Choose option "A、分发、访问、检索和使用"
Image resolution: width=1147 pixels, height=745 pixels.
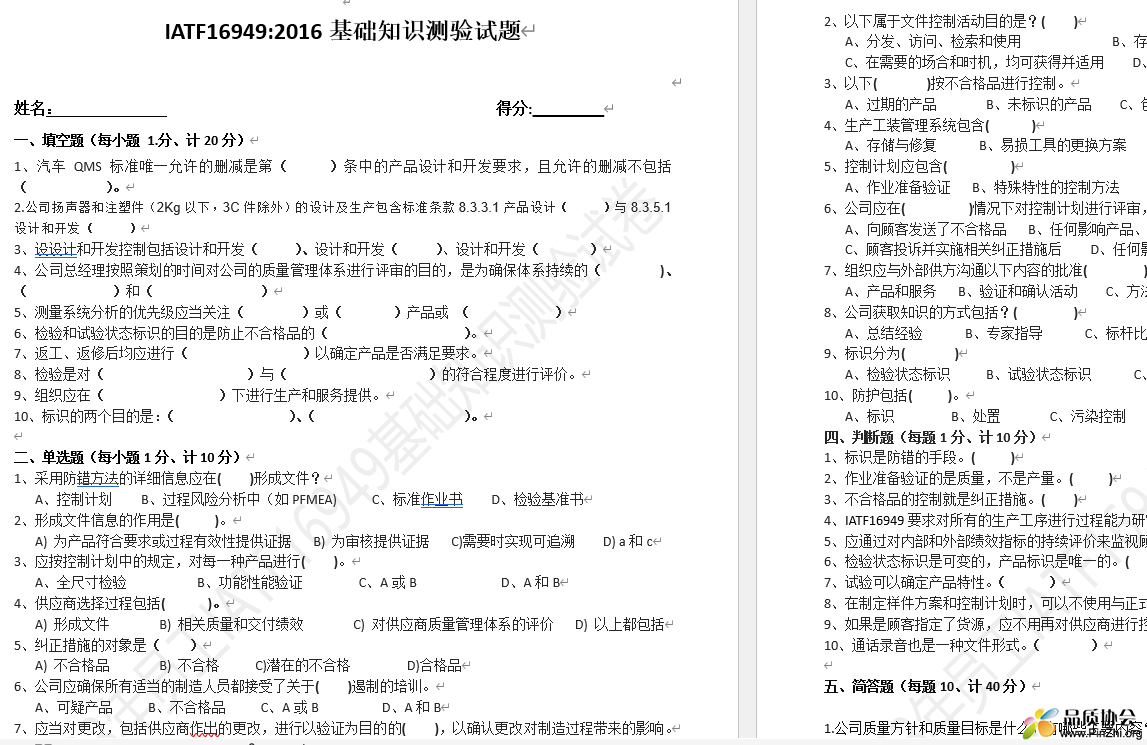(933, 42)
